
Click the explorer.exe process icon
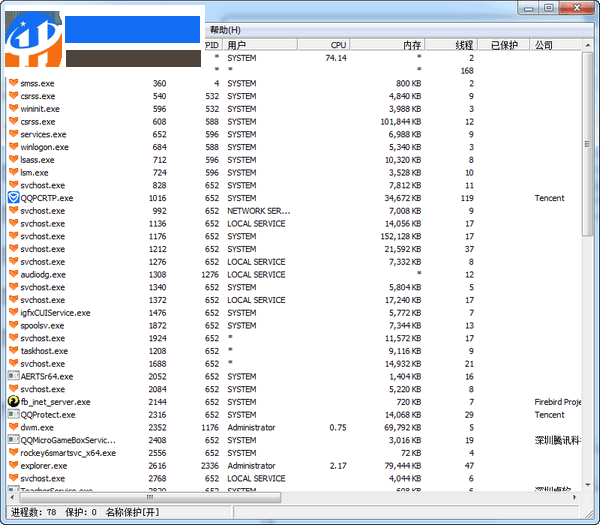[x=13, y=465]
